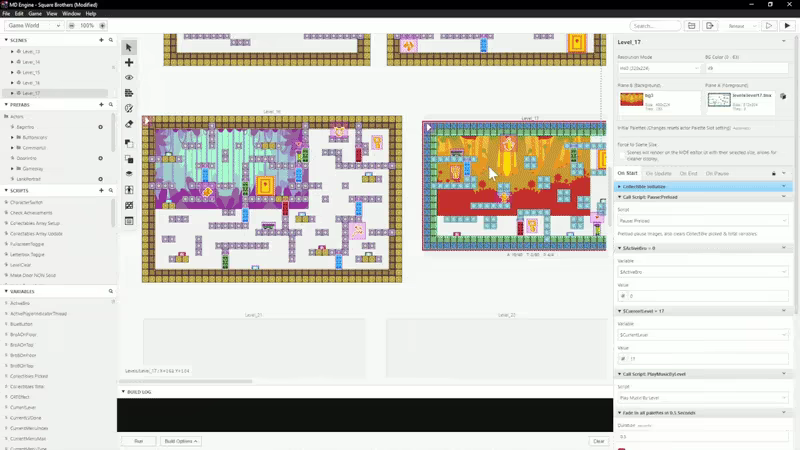Toggle the lock icon on the script tabs row
800x450 pixels.
(773, 173)
